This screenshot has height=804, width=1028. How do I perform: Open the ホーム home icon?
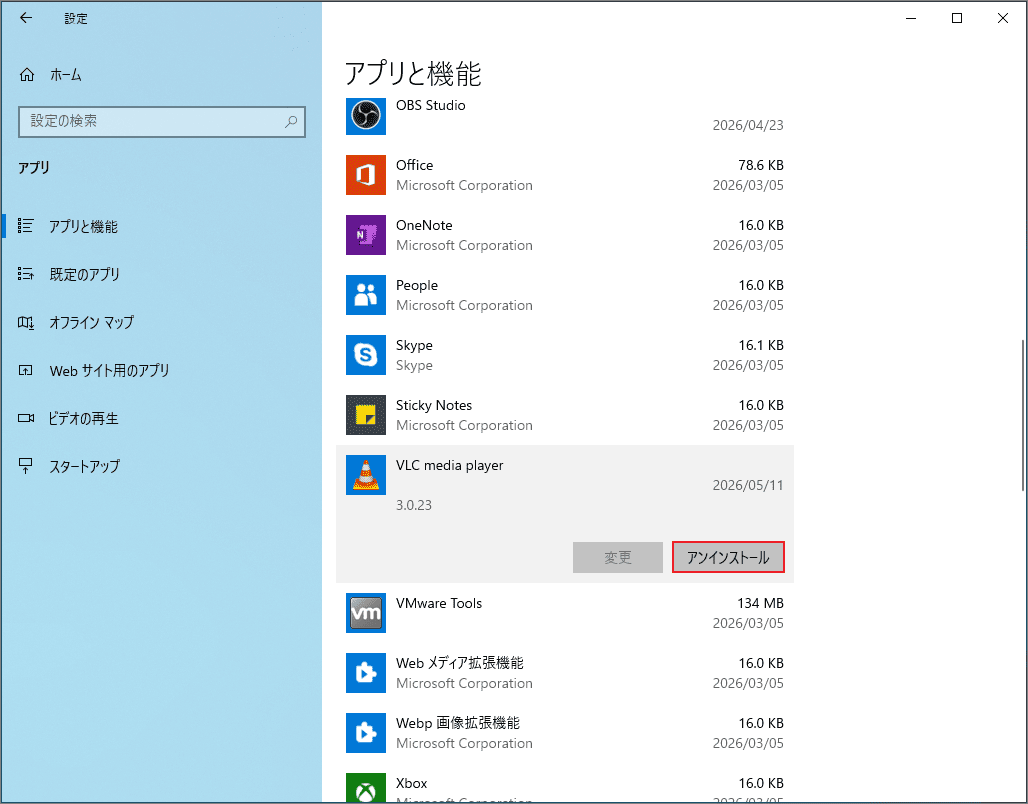(x=27, y=75)
